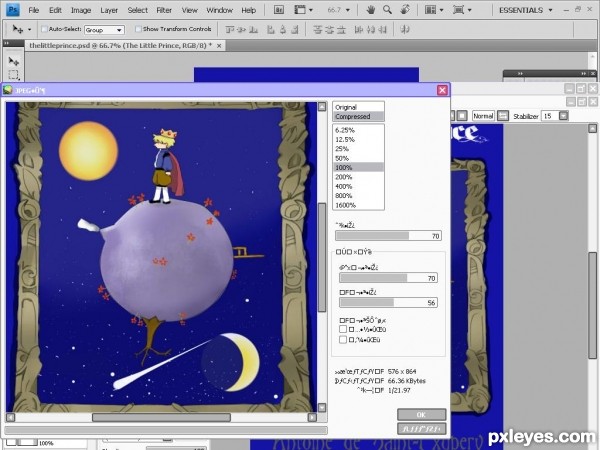Close the JPEG dialog with red X
The image size is (600, 450).
[x=442, y=90]
